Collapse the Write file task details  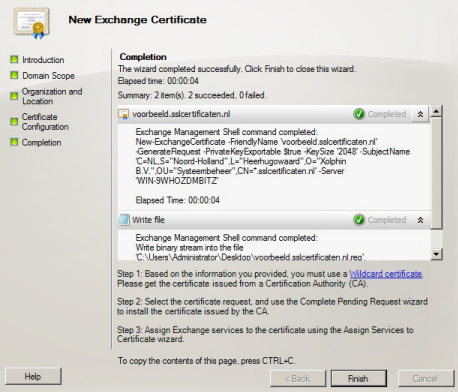coord(420,220)
